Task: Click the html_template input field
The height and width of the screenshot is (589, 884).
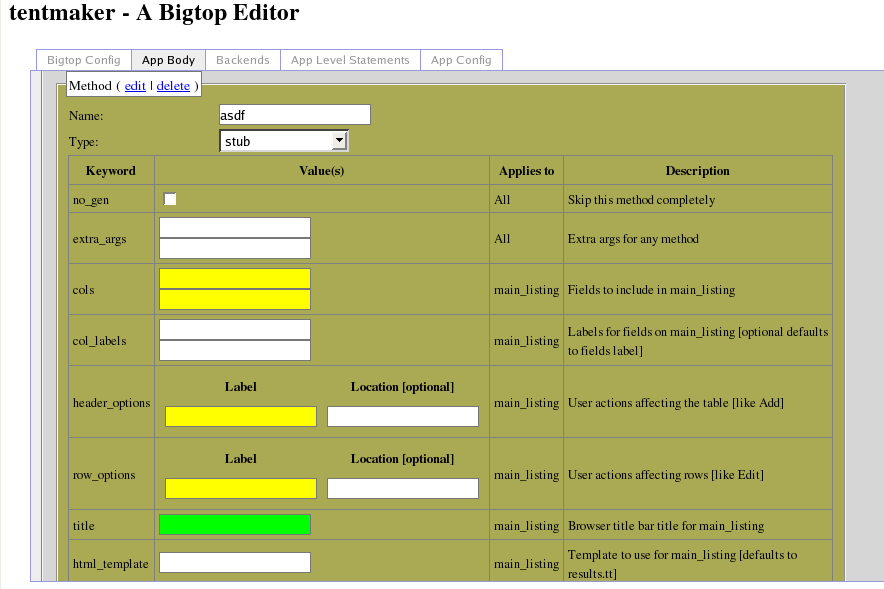Action: pyautogui.click(x=235, y=563)
